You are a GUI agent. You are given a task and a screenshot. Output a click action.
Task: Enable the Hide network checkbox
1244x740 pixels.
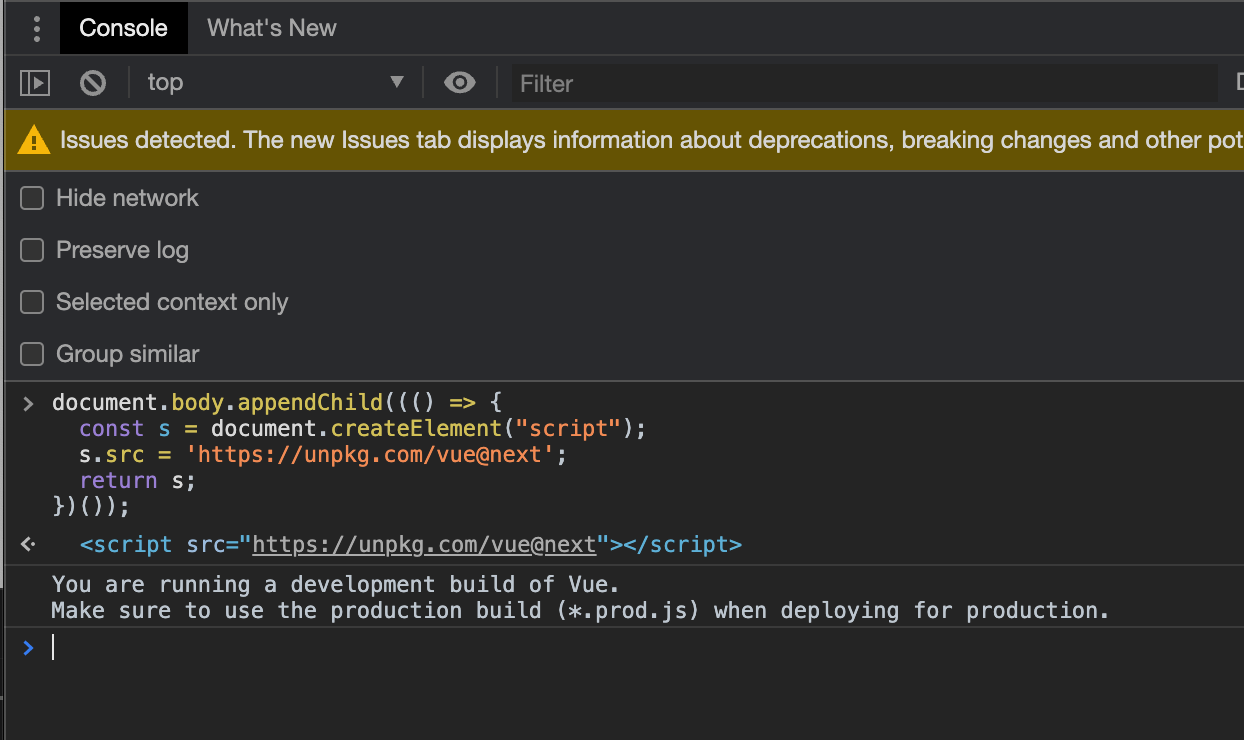click(33, 198)
